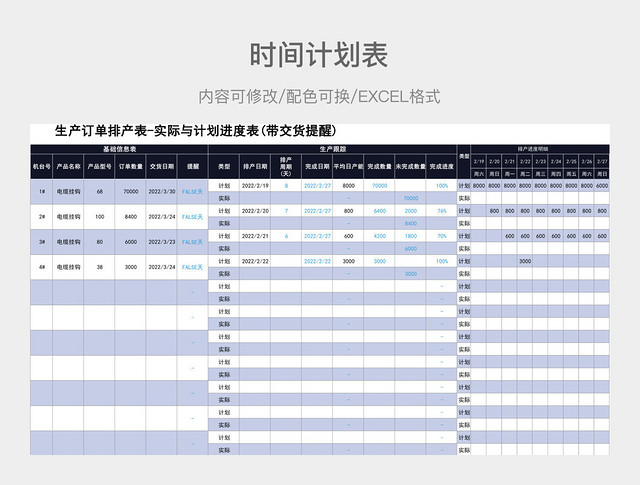
Task: Select the 订单数量 column header
Action: (x=131, y=167)
